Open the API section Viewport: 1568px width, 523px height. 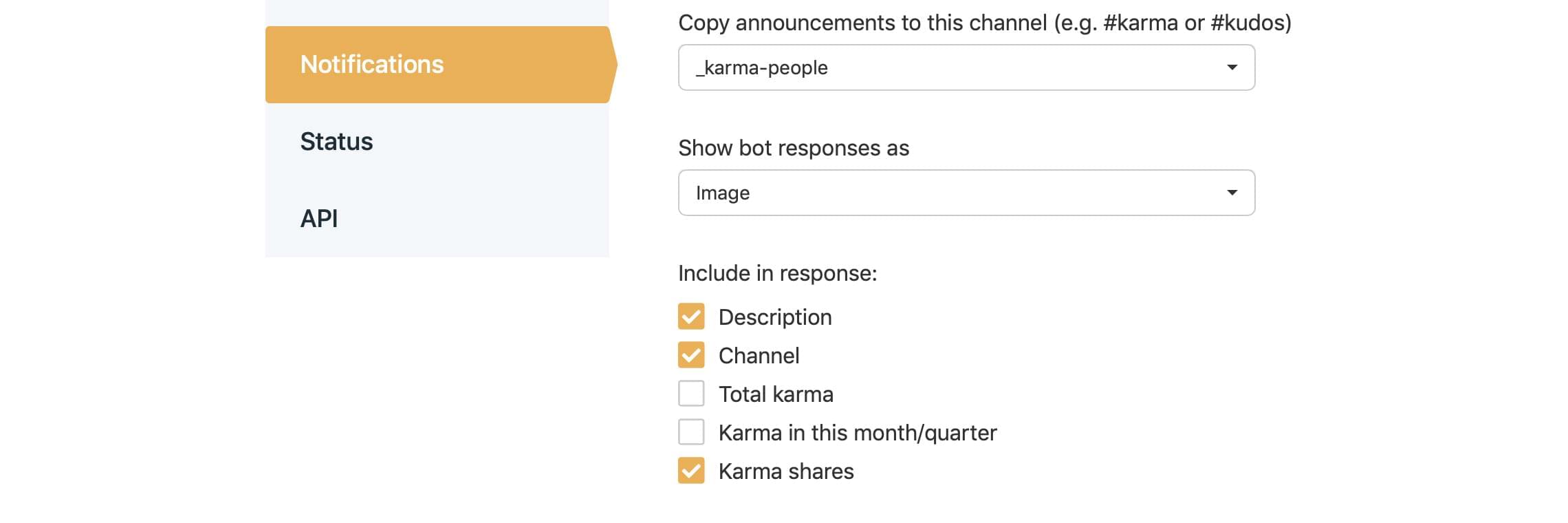tap(319, 219)
